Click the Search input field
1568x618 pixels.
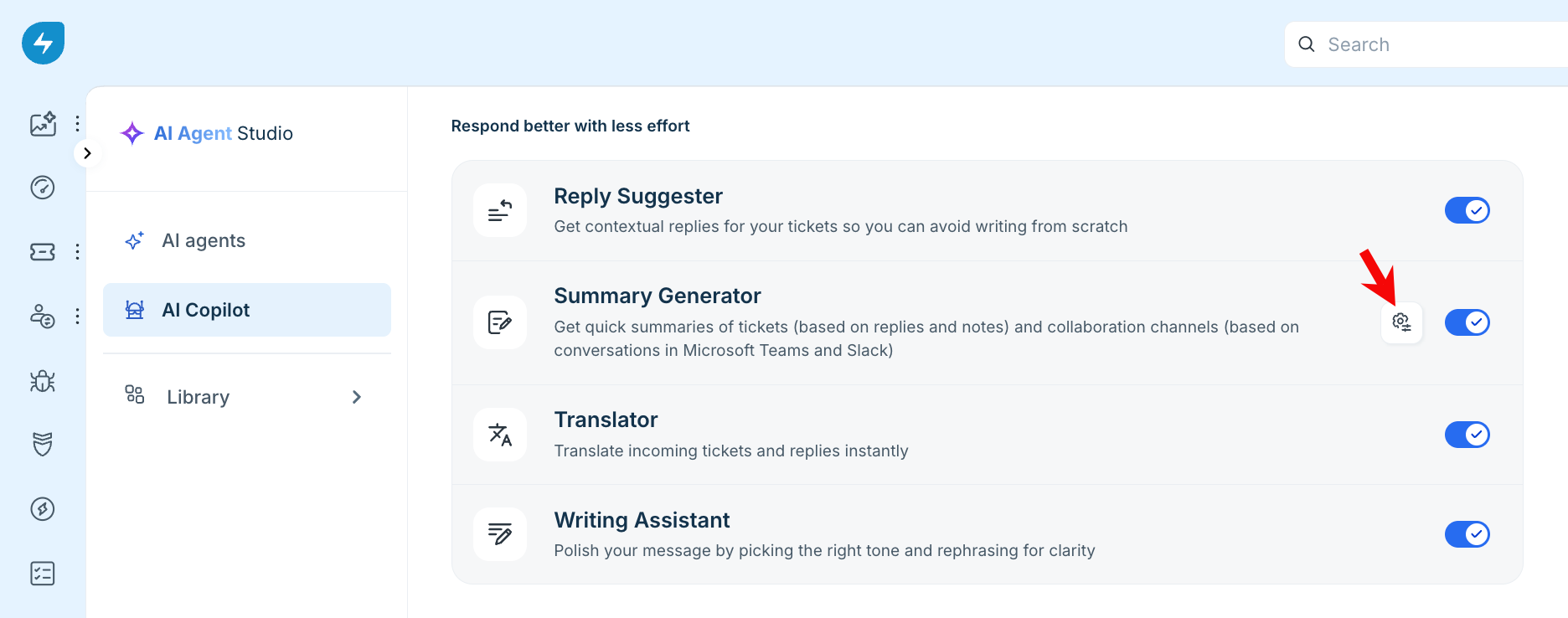(1426, 44)
